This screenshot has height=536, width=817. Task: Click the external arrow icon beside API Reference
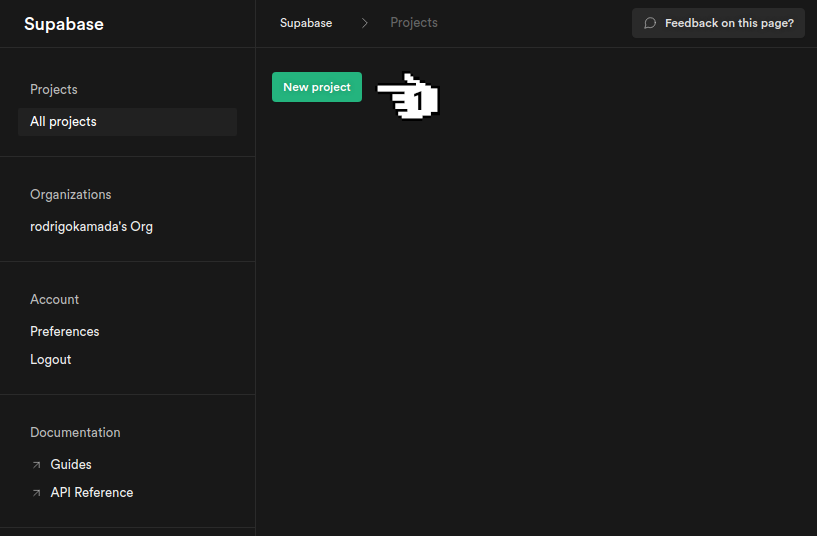pyautogui.click(x=36, y=493)
